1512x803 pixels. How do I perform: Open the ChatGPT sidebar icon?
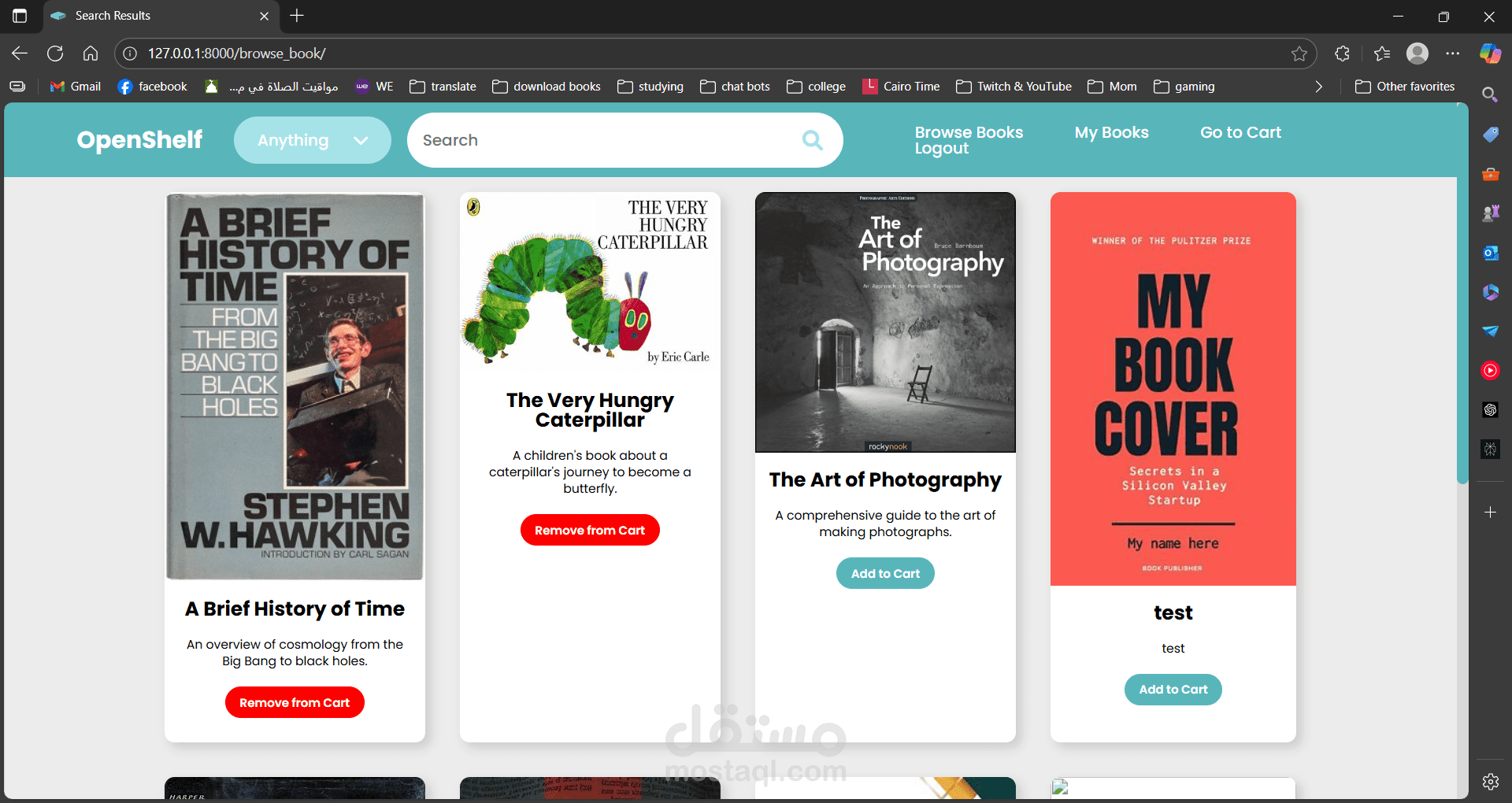coord(1491,409)
